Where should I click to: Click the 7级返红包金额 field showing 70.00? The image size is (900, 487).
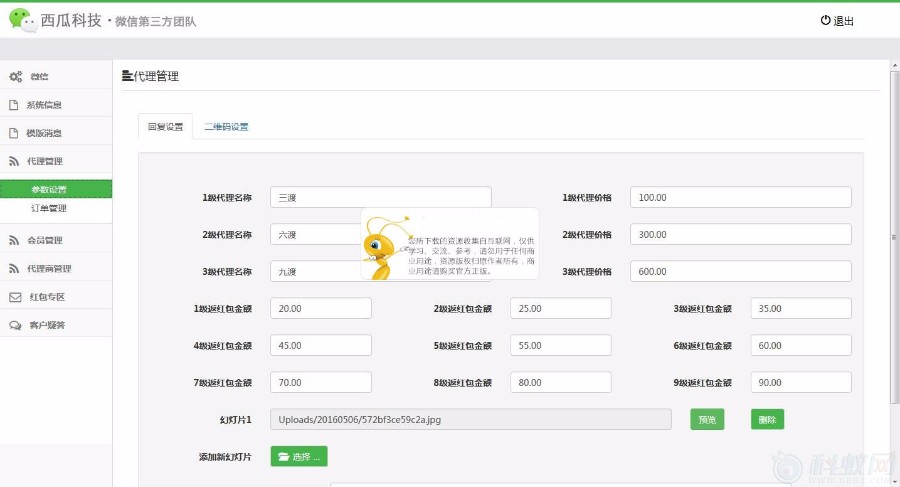point(321,382)
